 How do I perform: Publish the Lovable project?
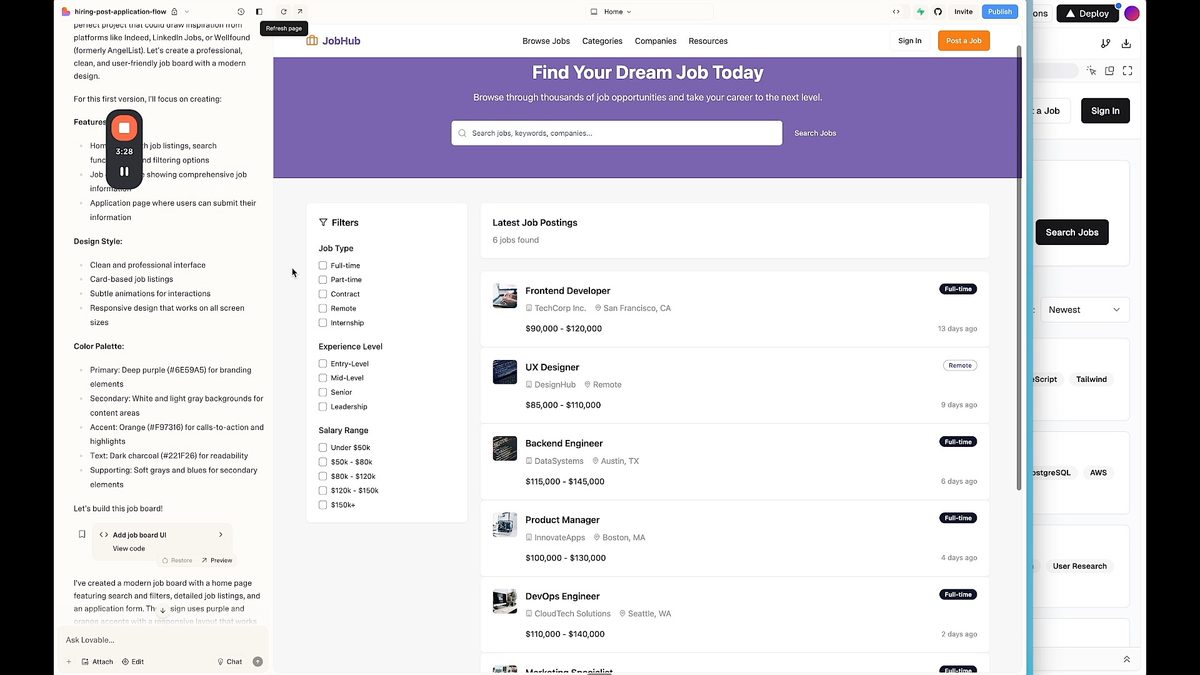1000,12
